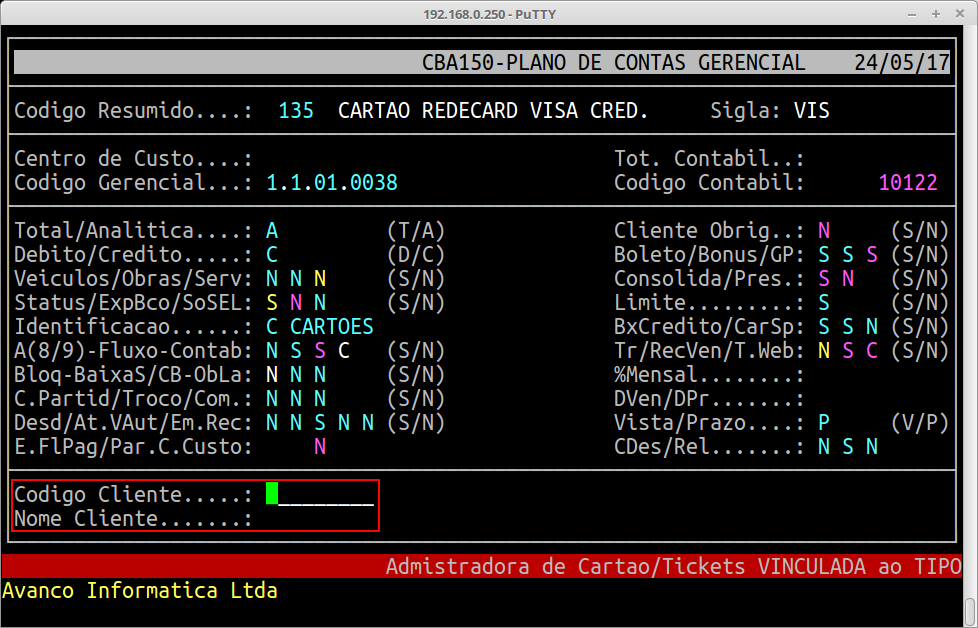Click the Sigla value VIS
The width and height of the screenshot is (978, 628).
pyautogui.click(x=812, y=110)
